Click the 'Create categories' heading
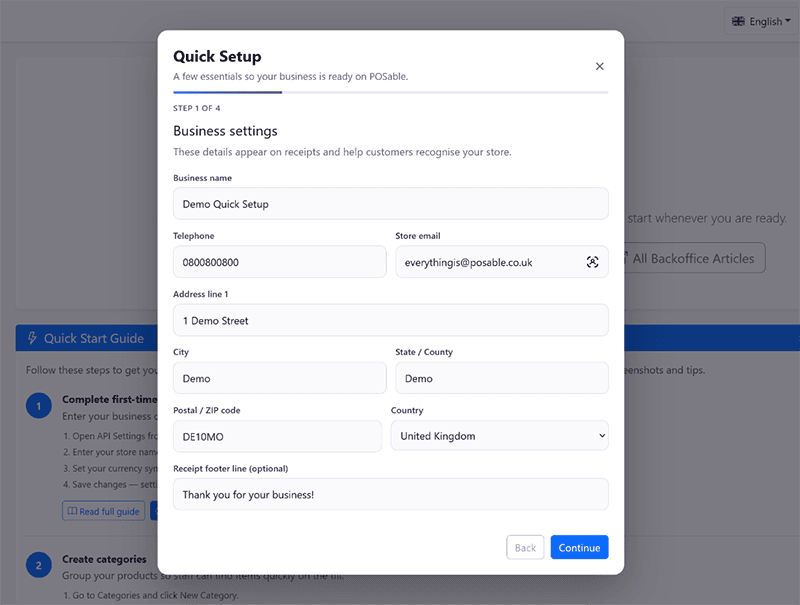 pos(104,559)
